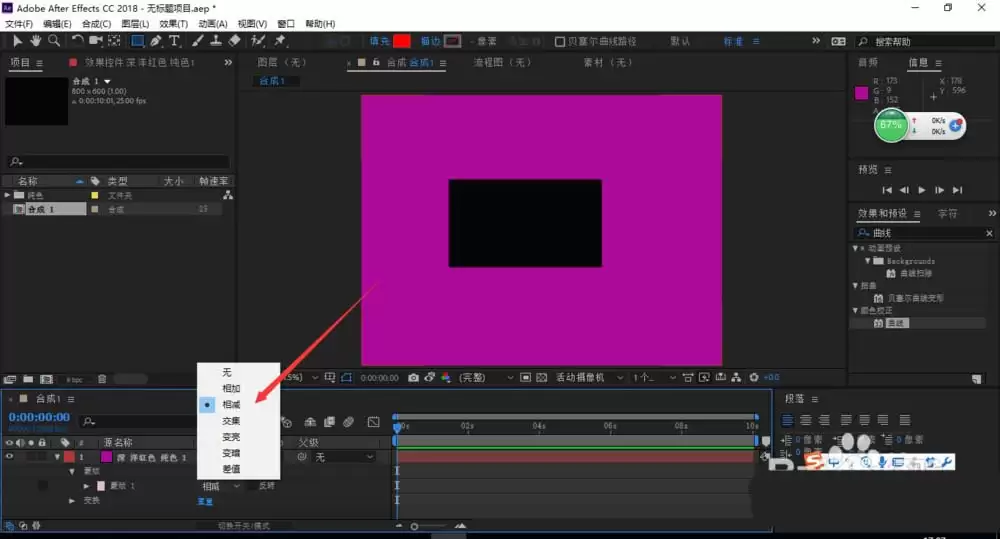Click the red fill color swatch
Screen dimensions: 1000x539
pos(402,41)
